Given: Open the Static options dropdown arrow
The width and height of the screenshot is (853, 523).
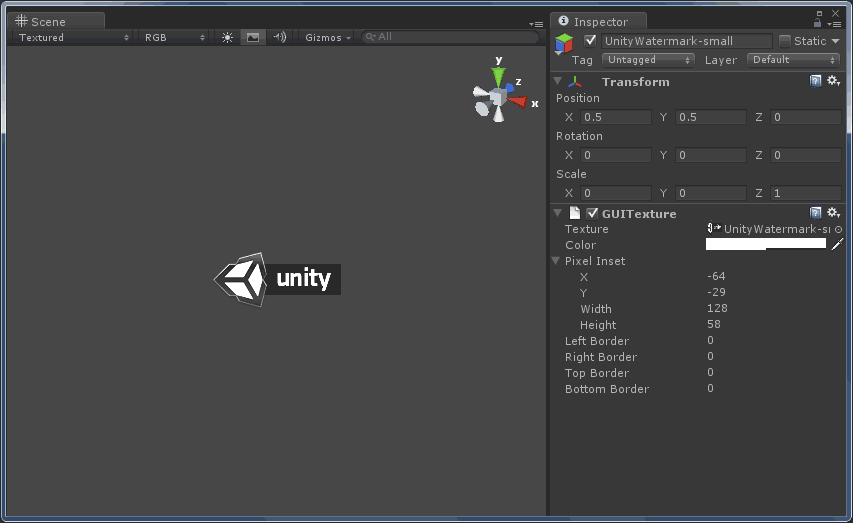Looking at the screenshot, I should pyautogui.click(x=835, y=41).
